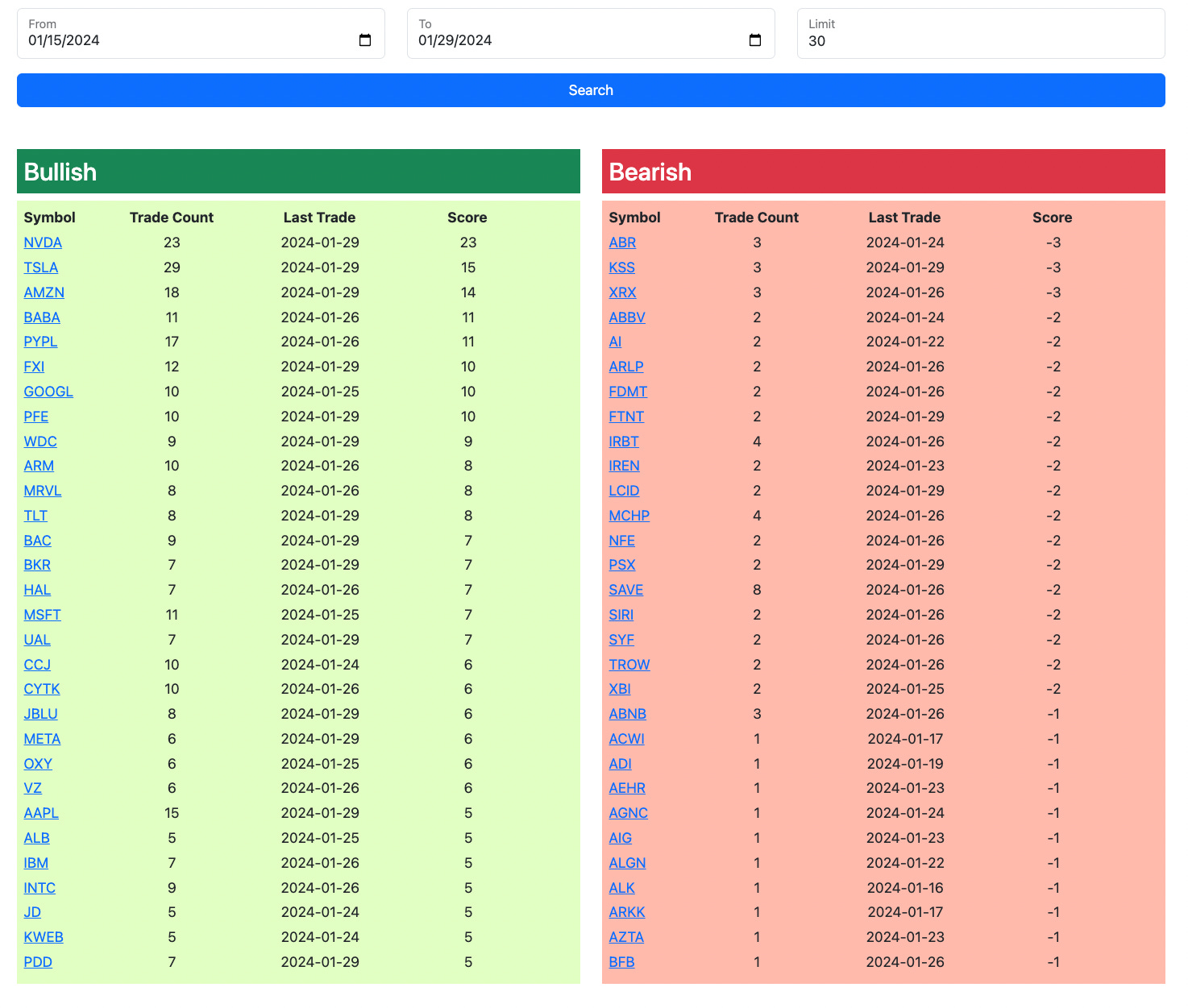
Task: Open the ALGN symbol link
Action: [x=628, y=863]
